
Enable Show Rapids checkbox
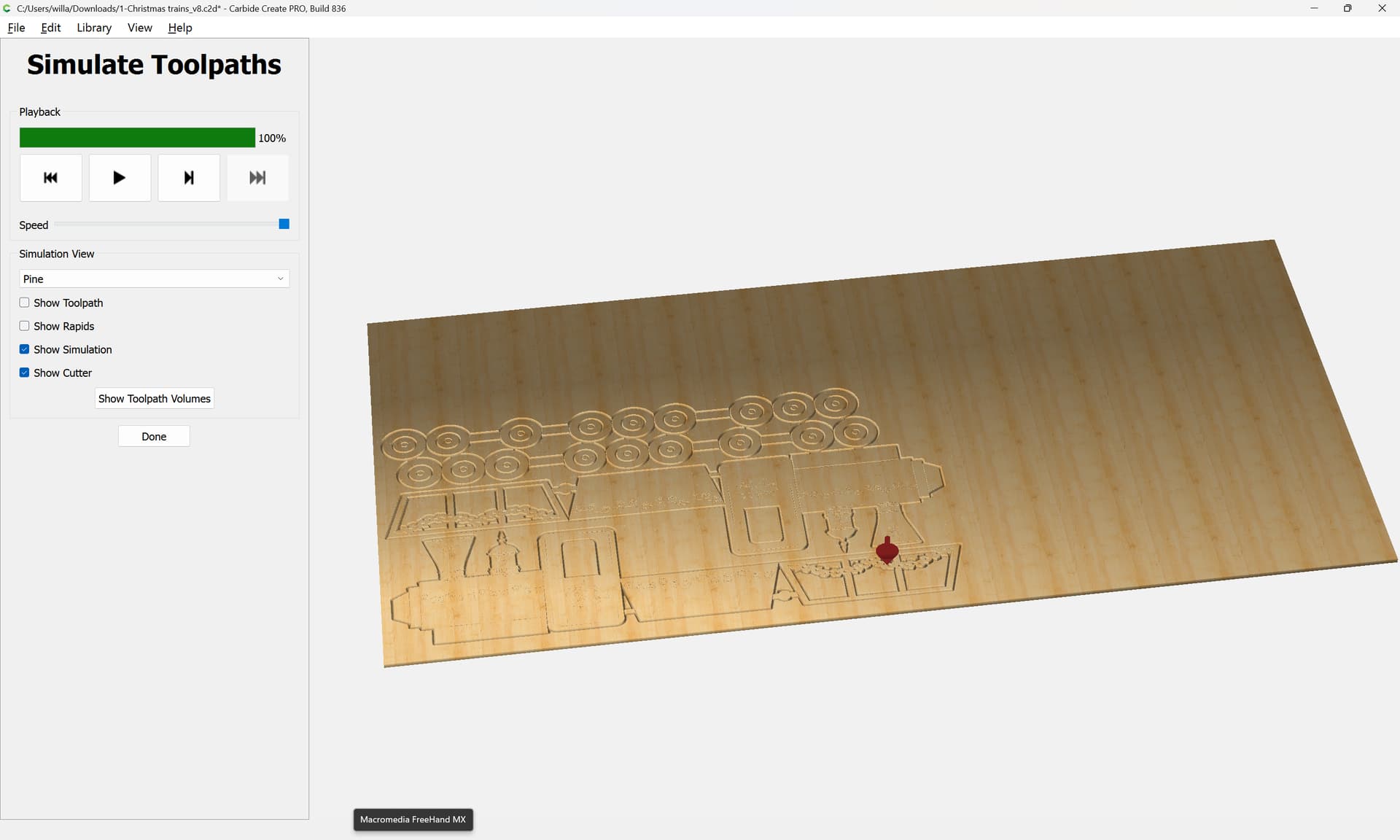click(x=25, y=326)
